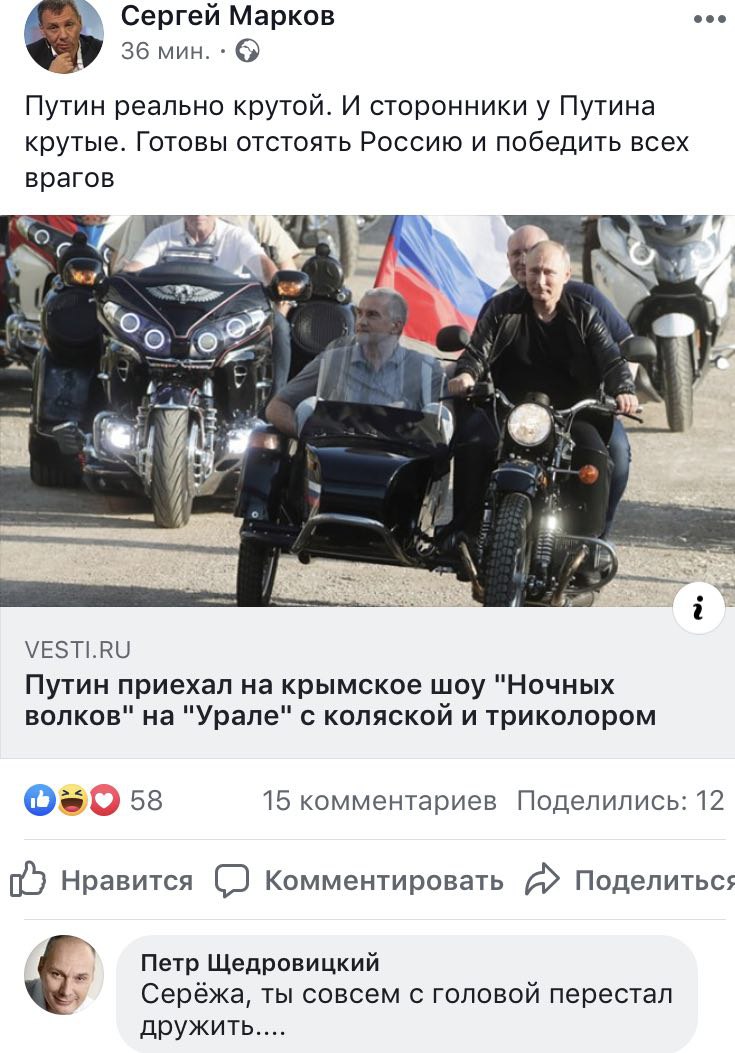Tap the public globe privacy icon
Screen dimensions: 735x1053
pos(247,51)
